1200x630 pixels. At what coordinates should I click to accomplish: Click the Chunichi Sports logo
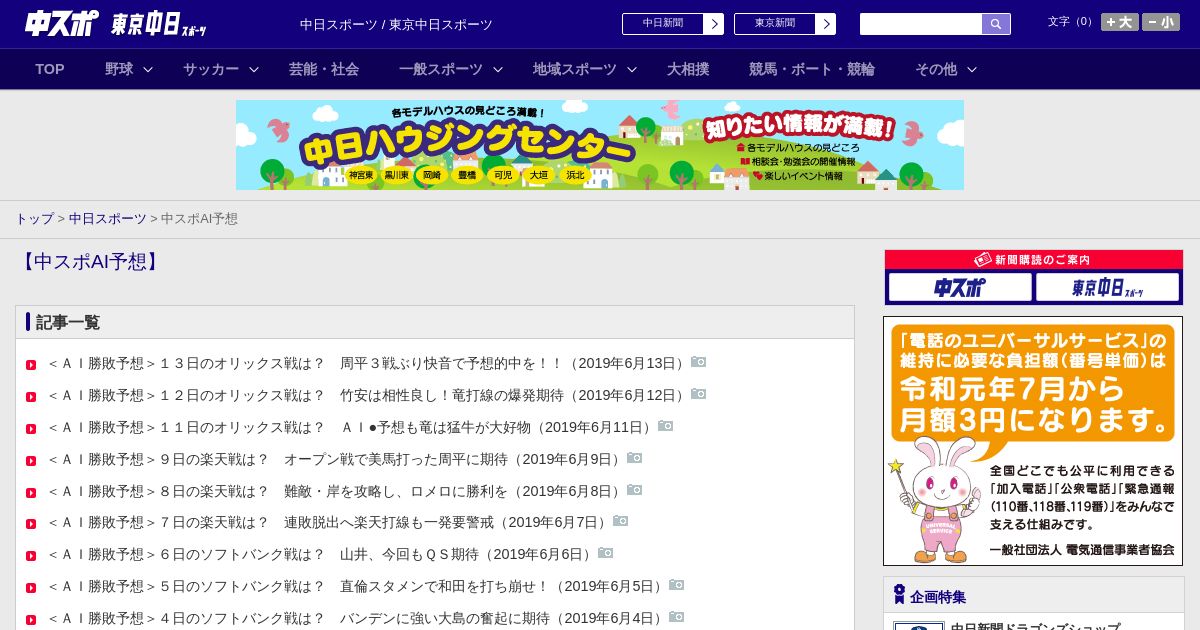tap(61, 23)
